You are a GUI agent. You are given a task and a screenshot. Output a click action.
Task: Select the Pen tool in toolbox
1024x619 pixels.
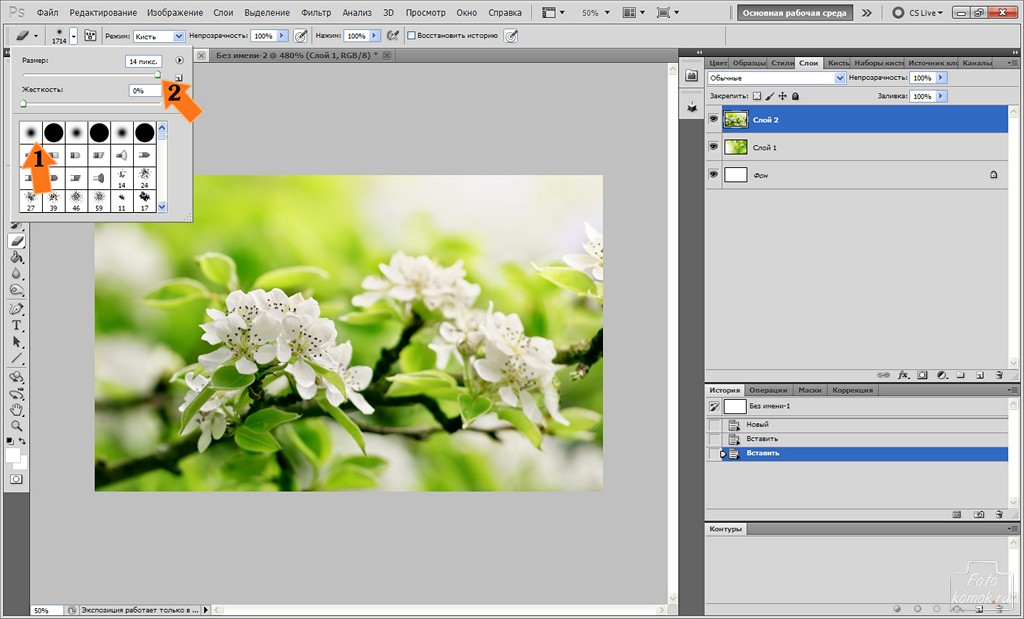(17, 308)
